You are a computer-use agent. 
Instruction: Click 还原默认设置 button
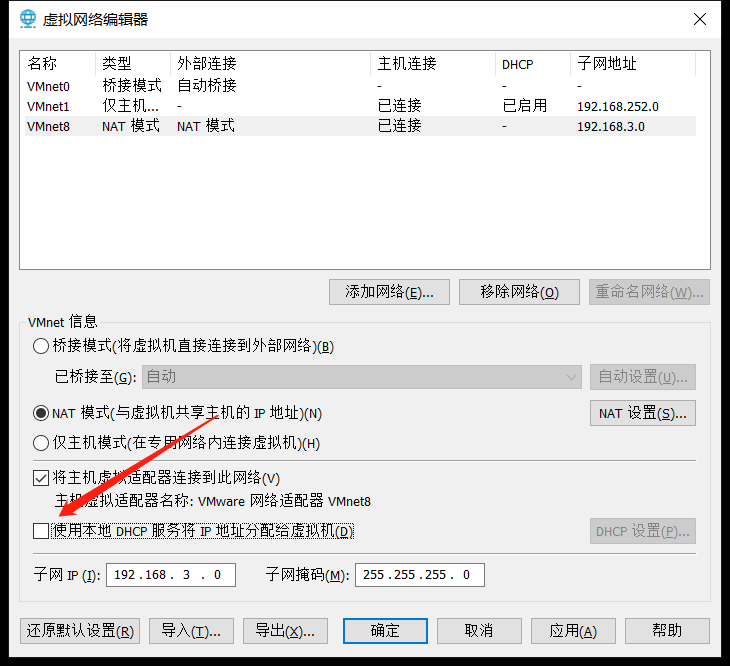point(79,631)
